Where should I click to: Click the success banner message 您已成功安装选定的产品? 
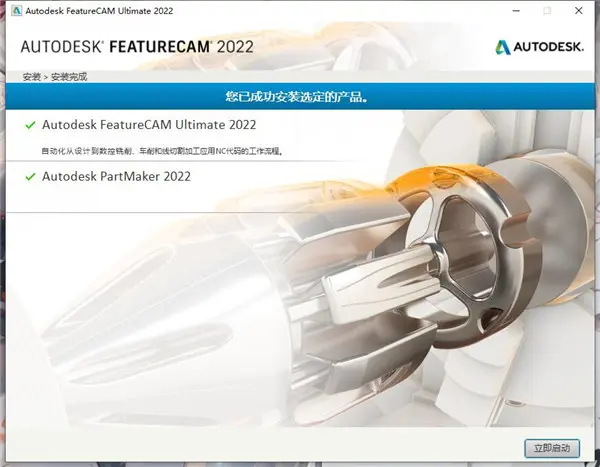coord(297,96)
